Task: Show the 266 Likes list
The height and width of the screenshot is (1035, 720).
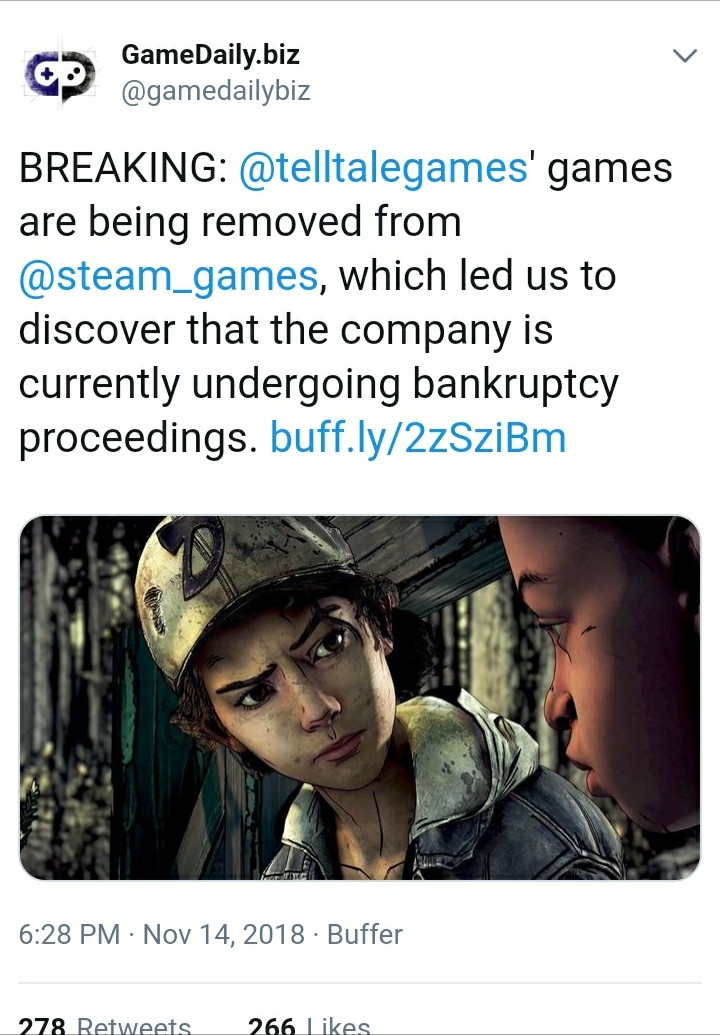Action: (x=309, y=1025)
